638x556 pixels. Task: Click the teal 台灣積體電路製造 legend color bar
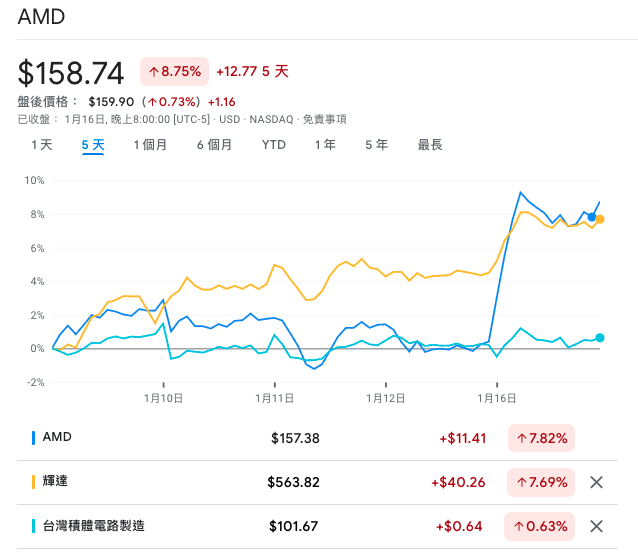click(33, 526)
